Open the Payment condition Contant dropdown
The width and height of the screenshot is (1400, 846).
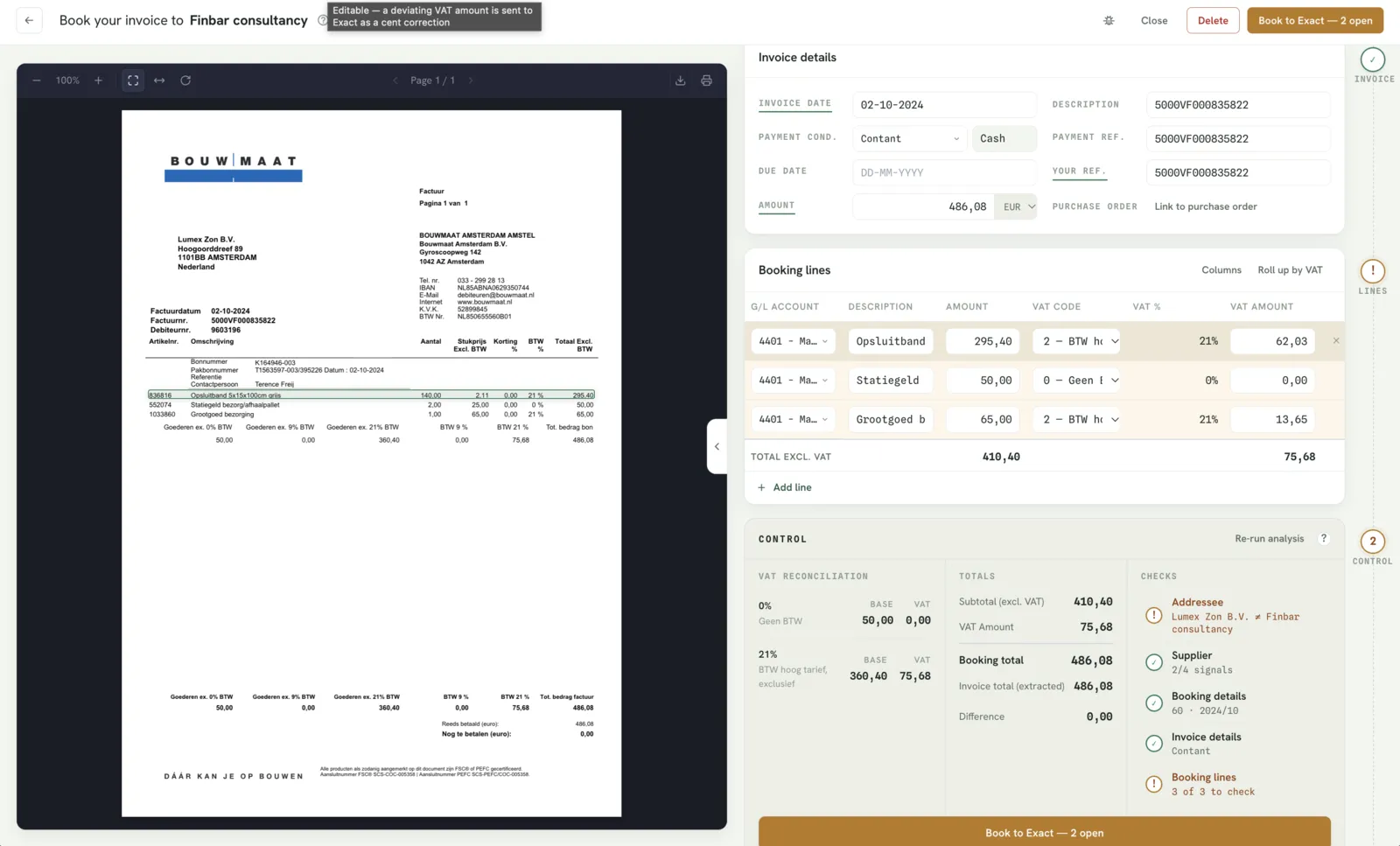[x=909, y=138]
